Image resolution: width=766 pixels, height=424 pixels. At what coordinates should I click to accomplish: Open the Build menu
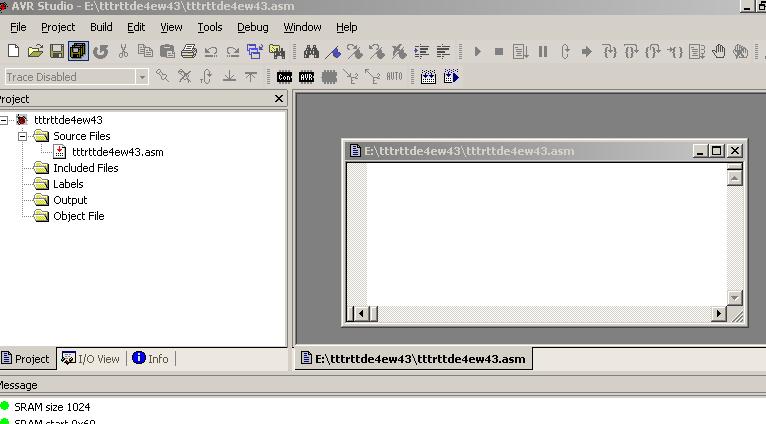coord(101,27)
